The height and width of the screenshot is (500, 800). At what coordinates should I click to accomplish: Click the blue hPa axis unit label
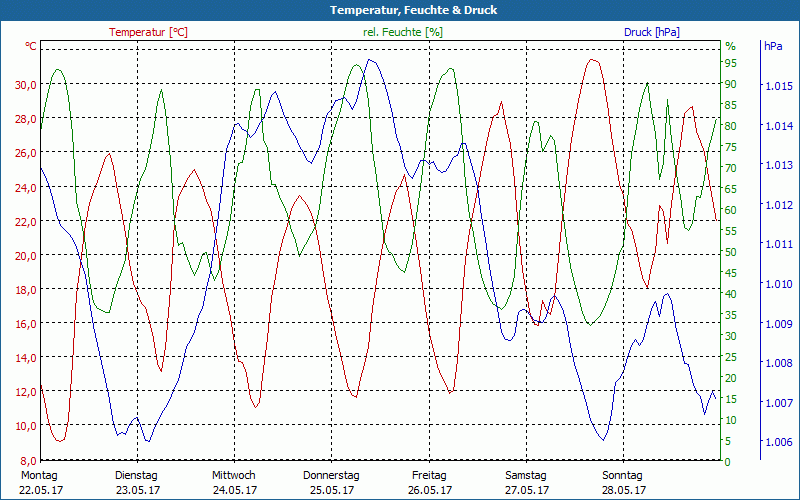tap(773, 46)
